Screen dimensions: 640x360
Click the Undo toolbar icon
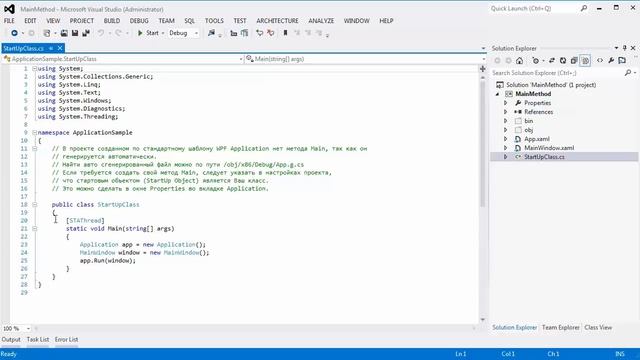(101, 33)
